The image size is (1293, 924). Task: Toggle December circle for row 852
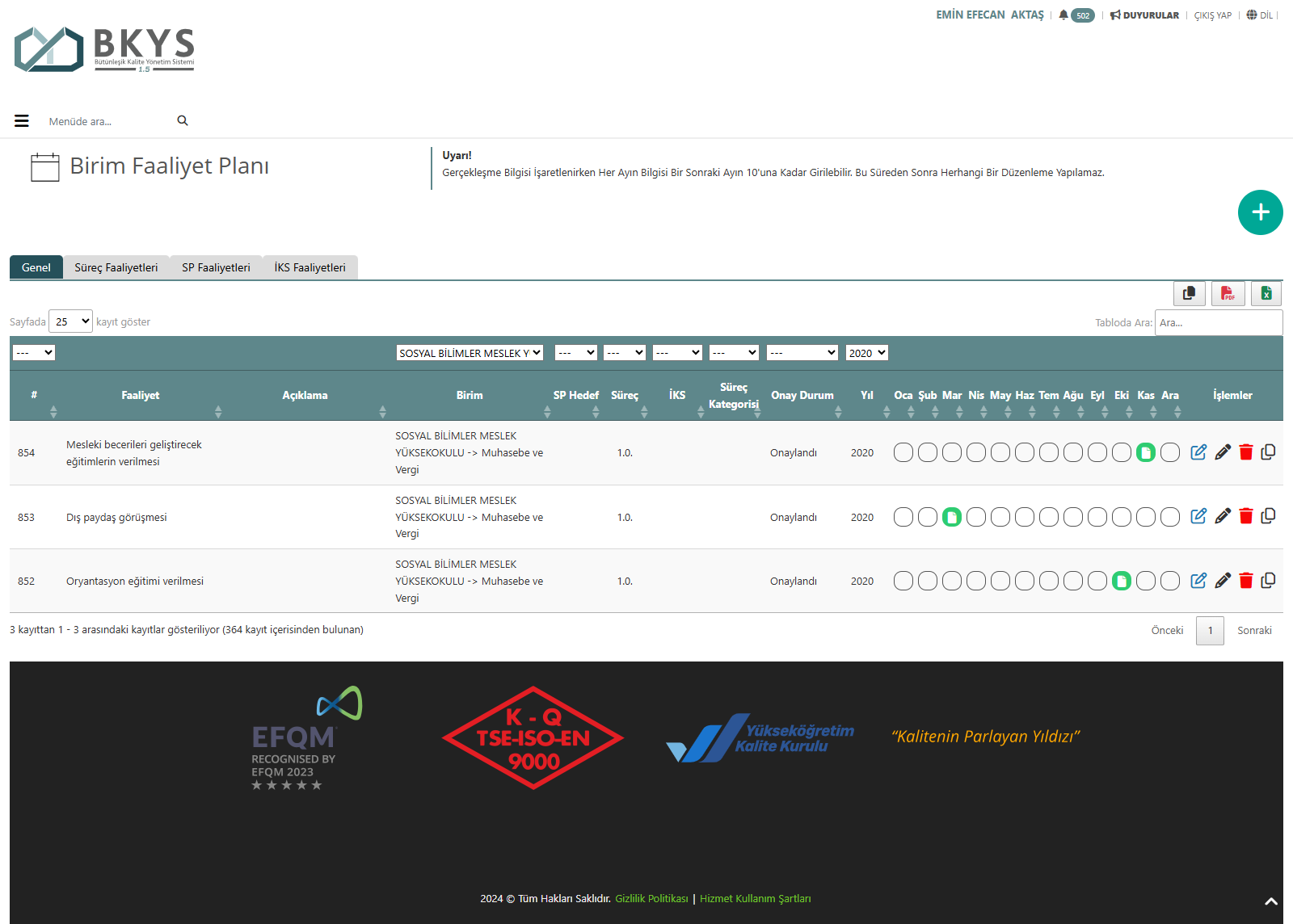click(1170, 581)
